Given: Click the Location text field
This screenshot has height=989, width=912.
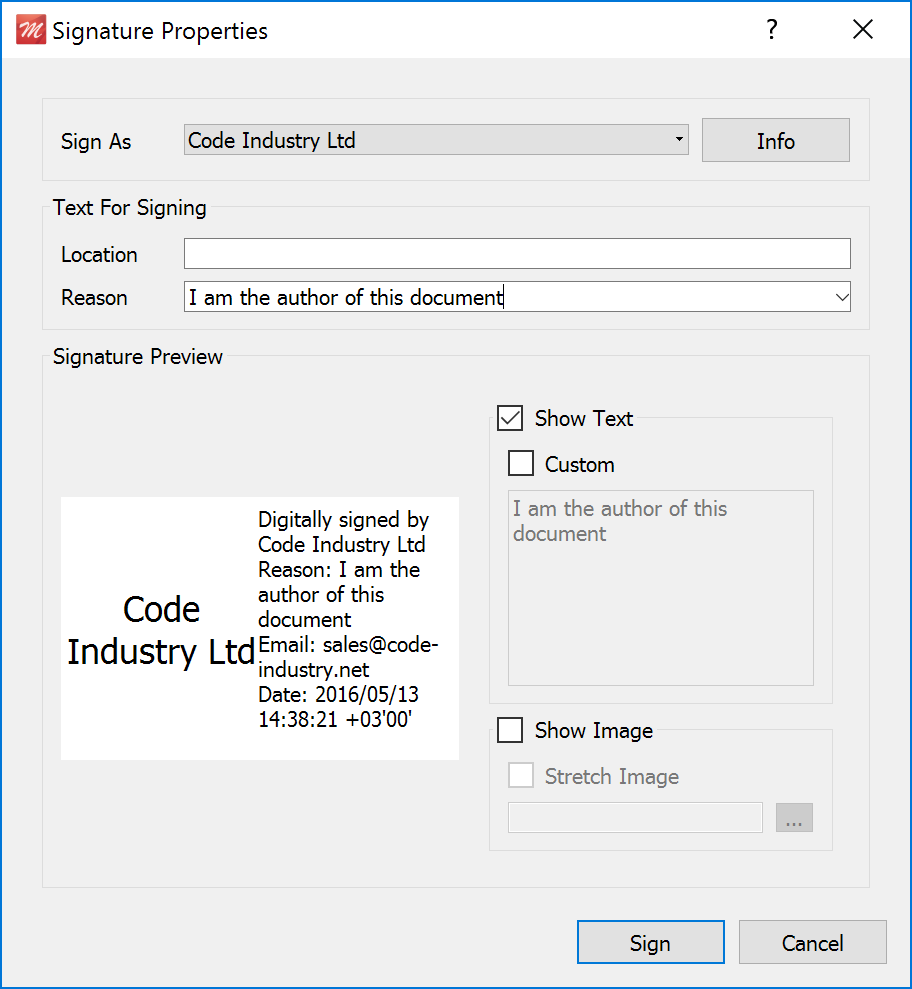Looking at the screenshot, I should pos(516,254).
